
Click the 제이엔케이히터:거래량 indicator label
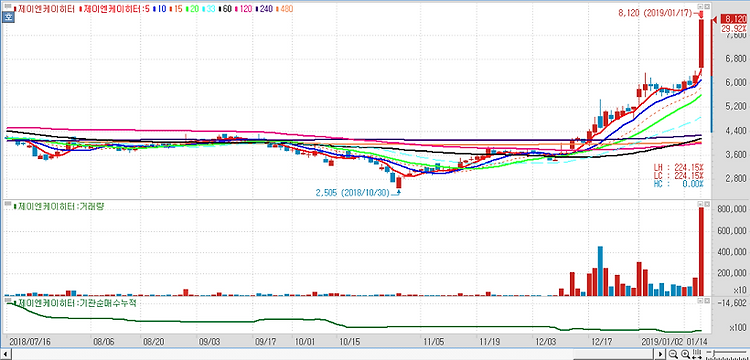tap(60, 207)
